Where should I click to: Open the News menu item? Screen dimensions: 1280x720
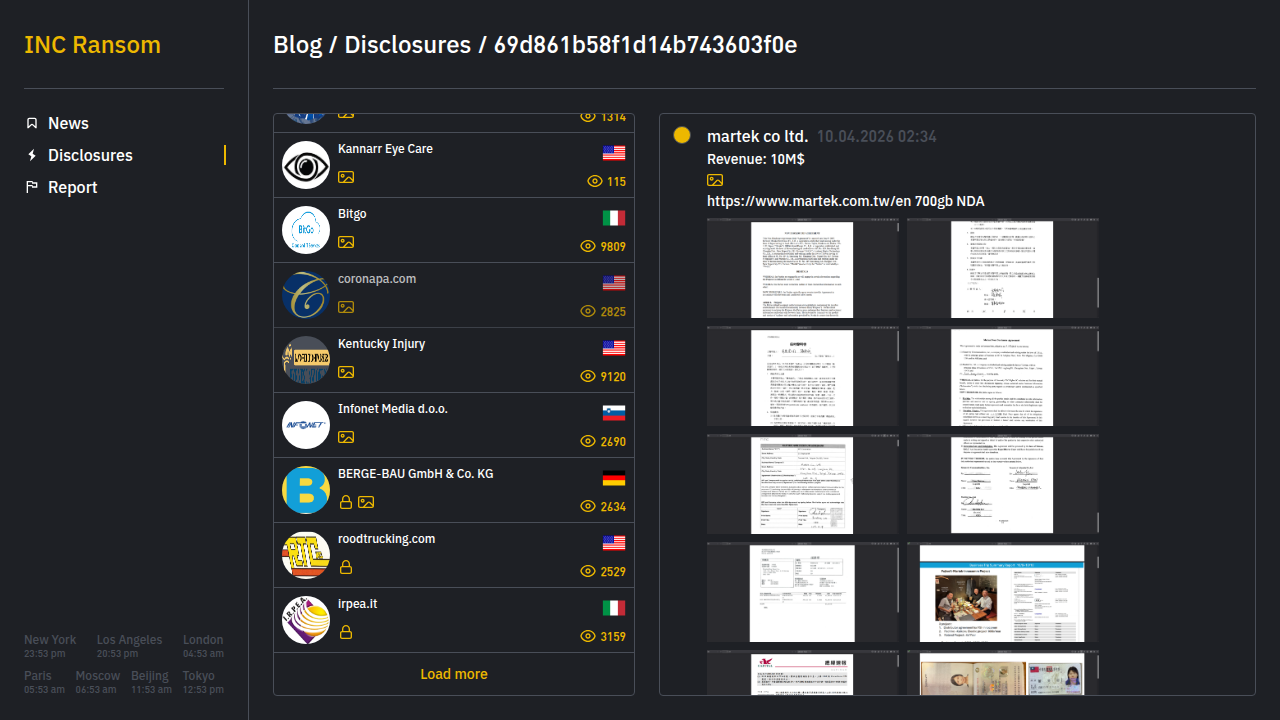point(68,123)
